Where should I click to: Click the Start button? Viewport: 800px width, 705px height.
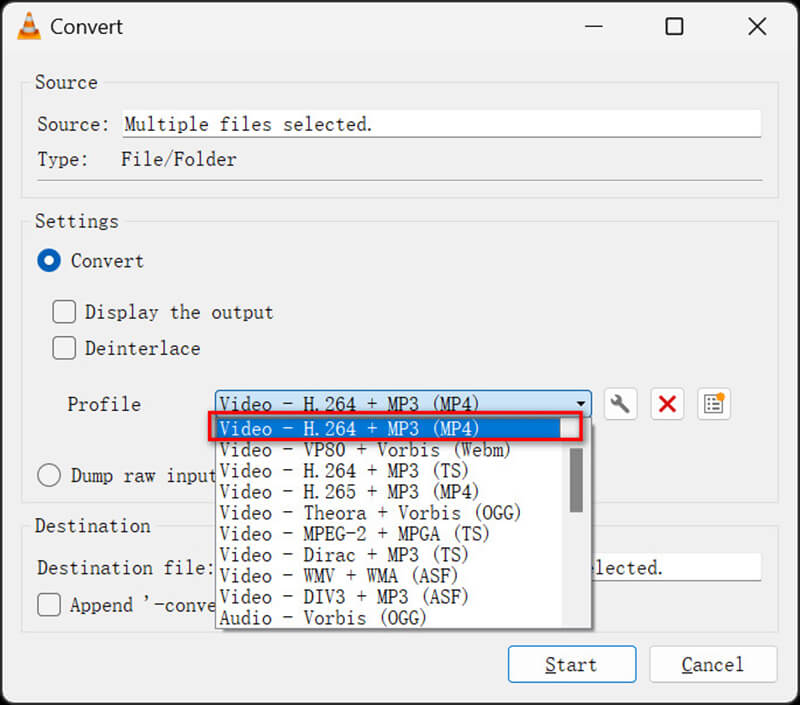point(572,664)
